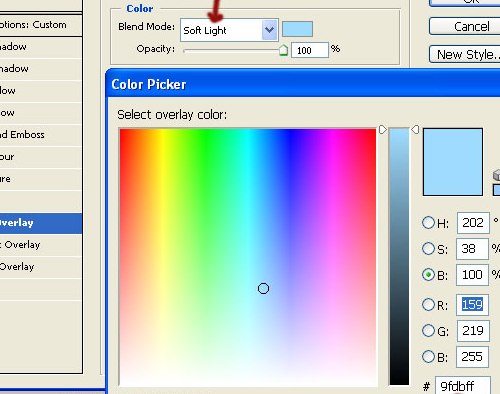The image size is (500, 394).
Task: Click the red field showing 159
Action: coord(472,305)
